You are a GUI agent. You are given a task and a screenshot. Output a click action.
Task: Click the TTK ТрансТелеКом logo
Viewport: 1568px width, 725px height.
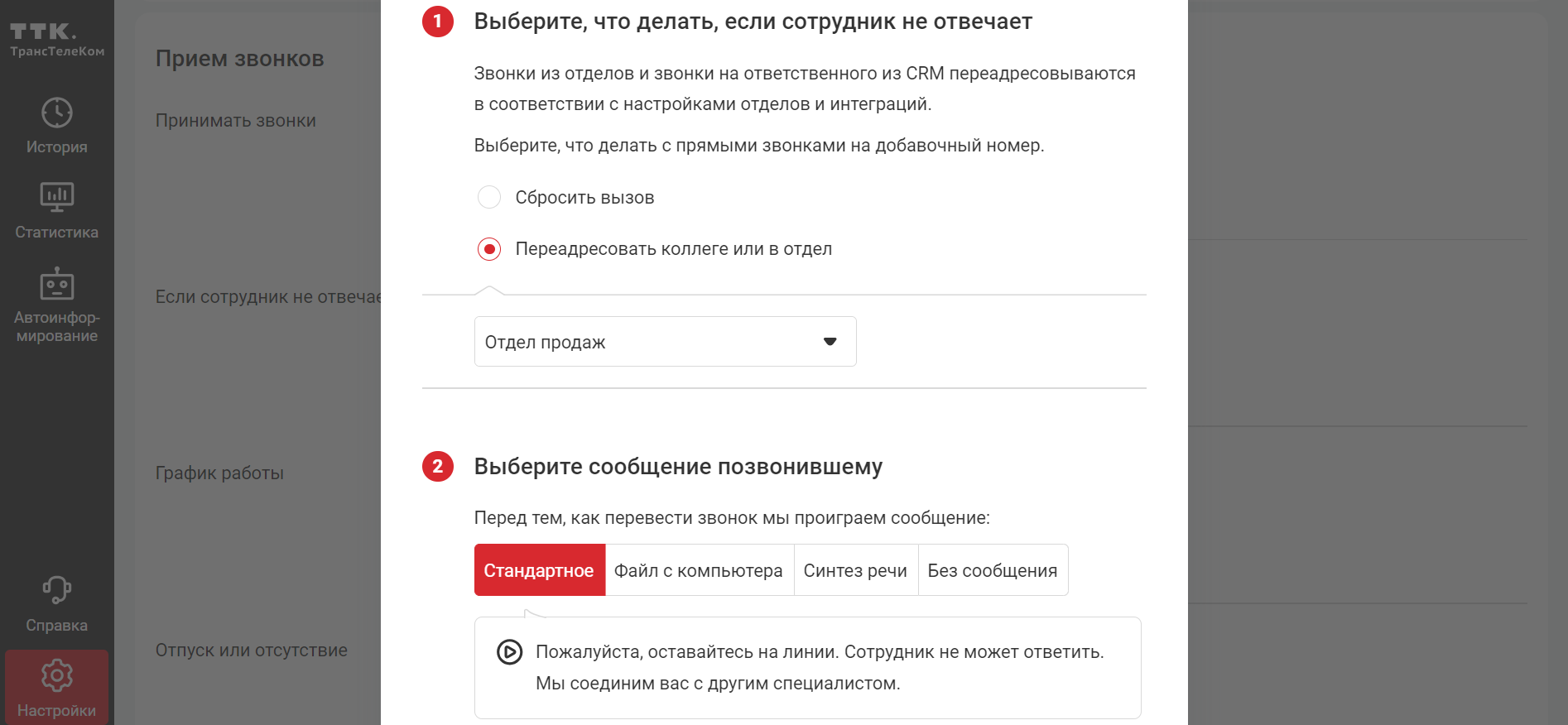(56, 39)
